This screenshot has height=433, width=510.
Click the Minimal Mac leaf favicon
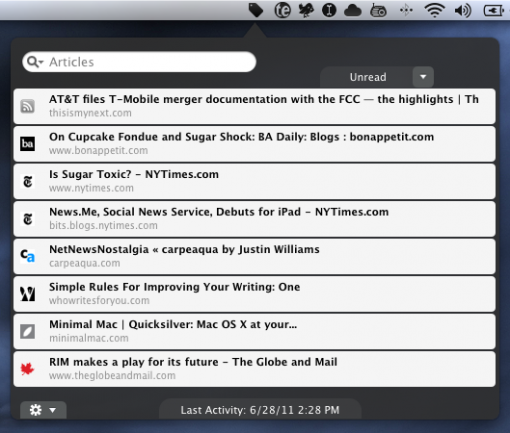(27, 332)
